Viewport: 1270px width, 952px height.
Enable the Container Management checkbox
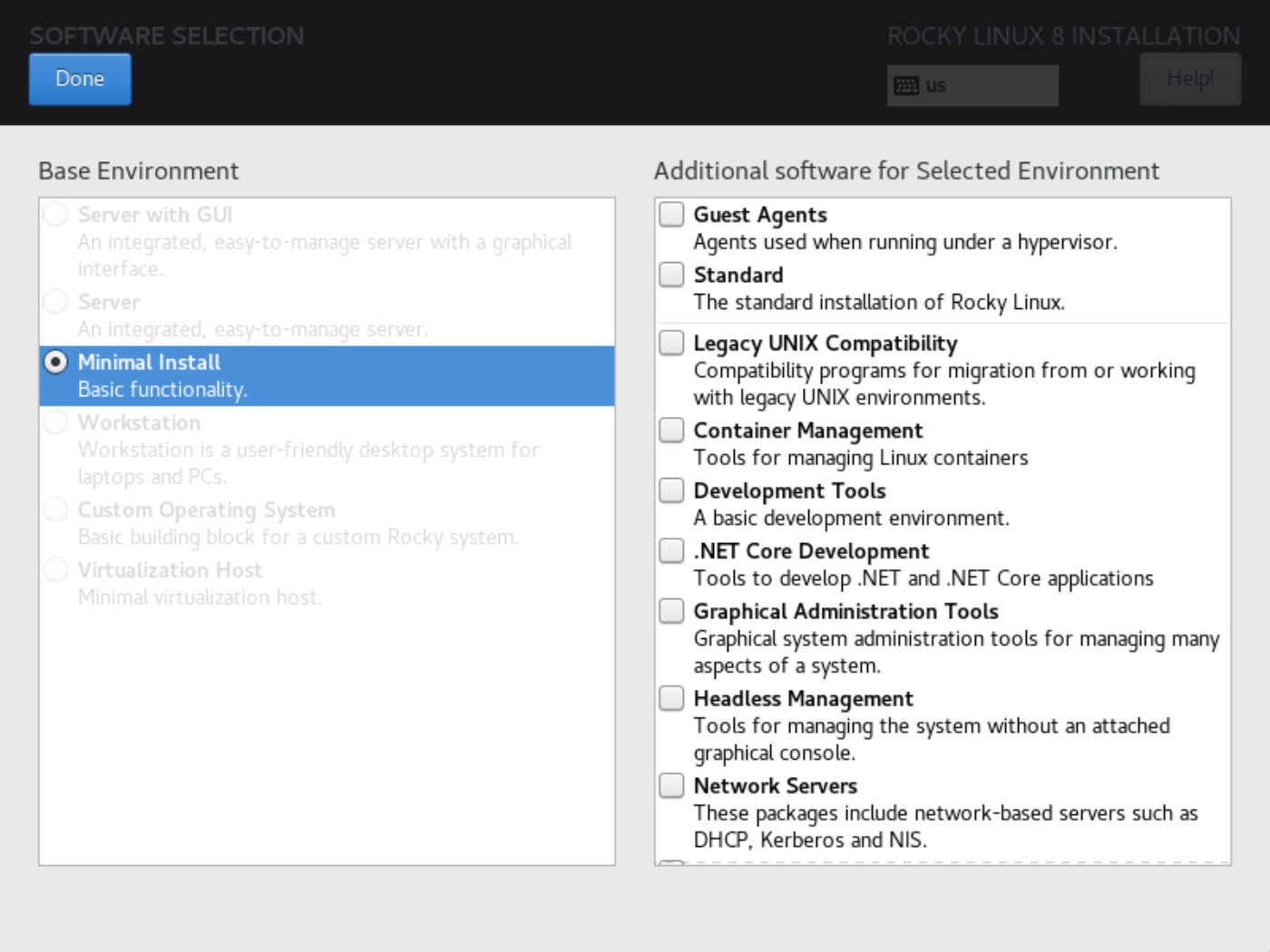tap(671, 430)
